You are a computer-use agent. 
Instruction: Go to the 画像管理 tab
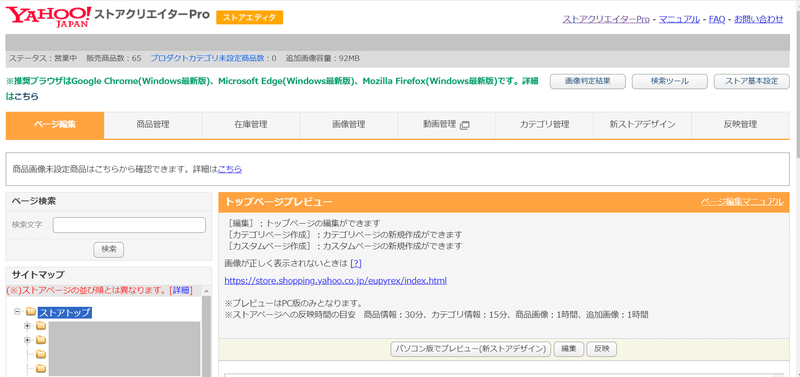pos(348,125)
